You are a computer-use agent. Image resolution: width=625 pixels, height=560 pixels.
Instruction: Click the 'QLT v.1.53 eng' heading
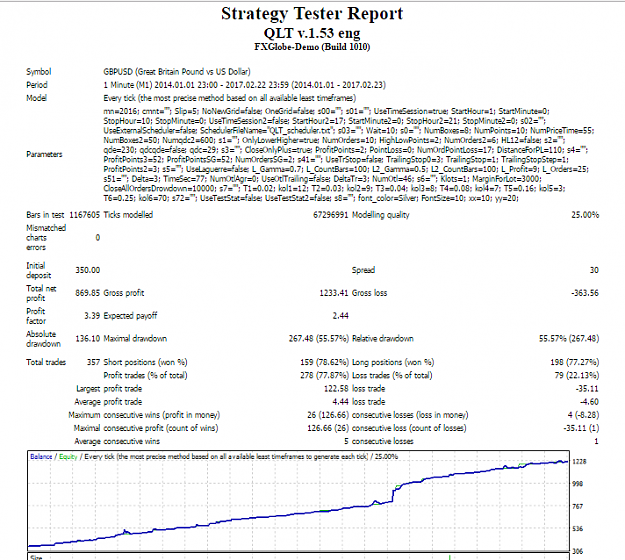pos(312,33)
